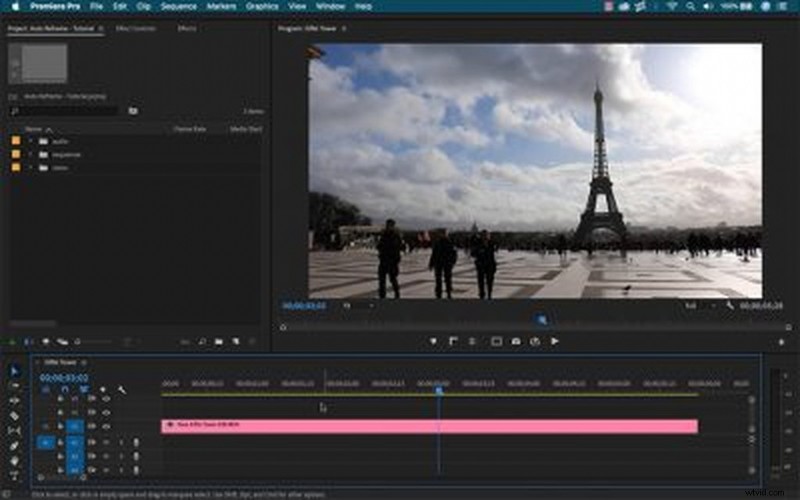The width and height of the screenshot is (800, 500).
Task: Mute audio track A1
Action: [106, 442]
